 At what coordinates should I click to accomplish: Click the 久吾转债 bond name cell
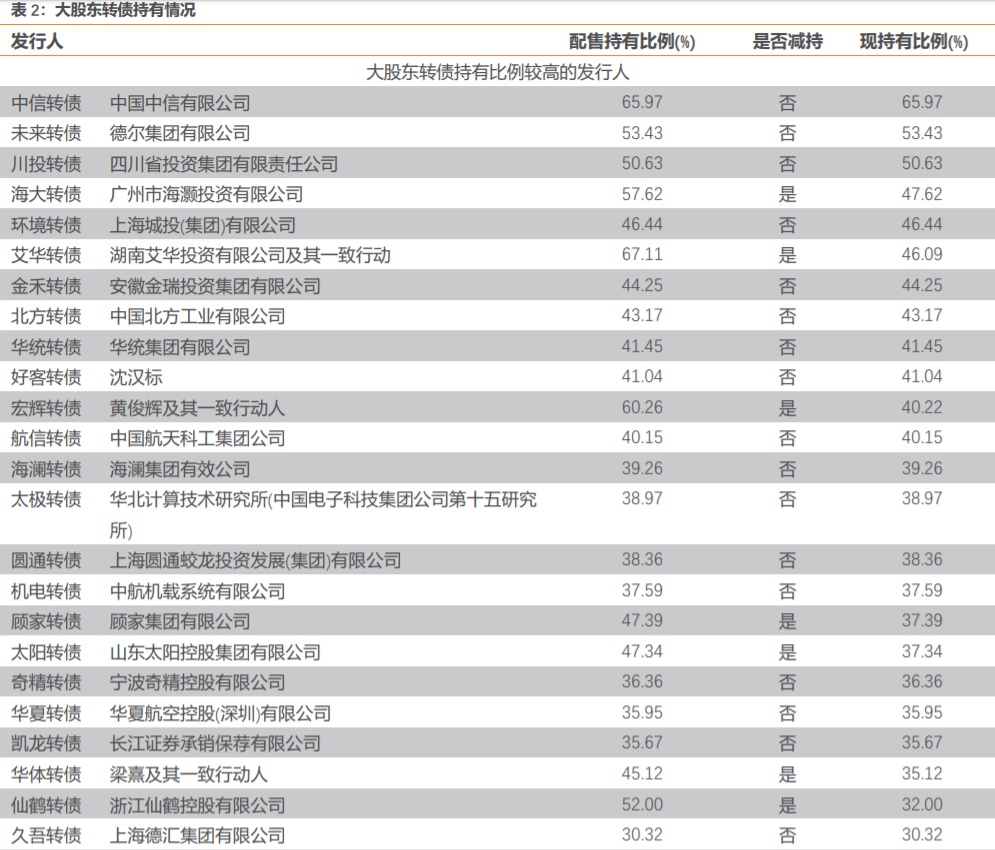(x=46, y=835)
